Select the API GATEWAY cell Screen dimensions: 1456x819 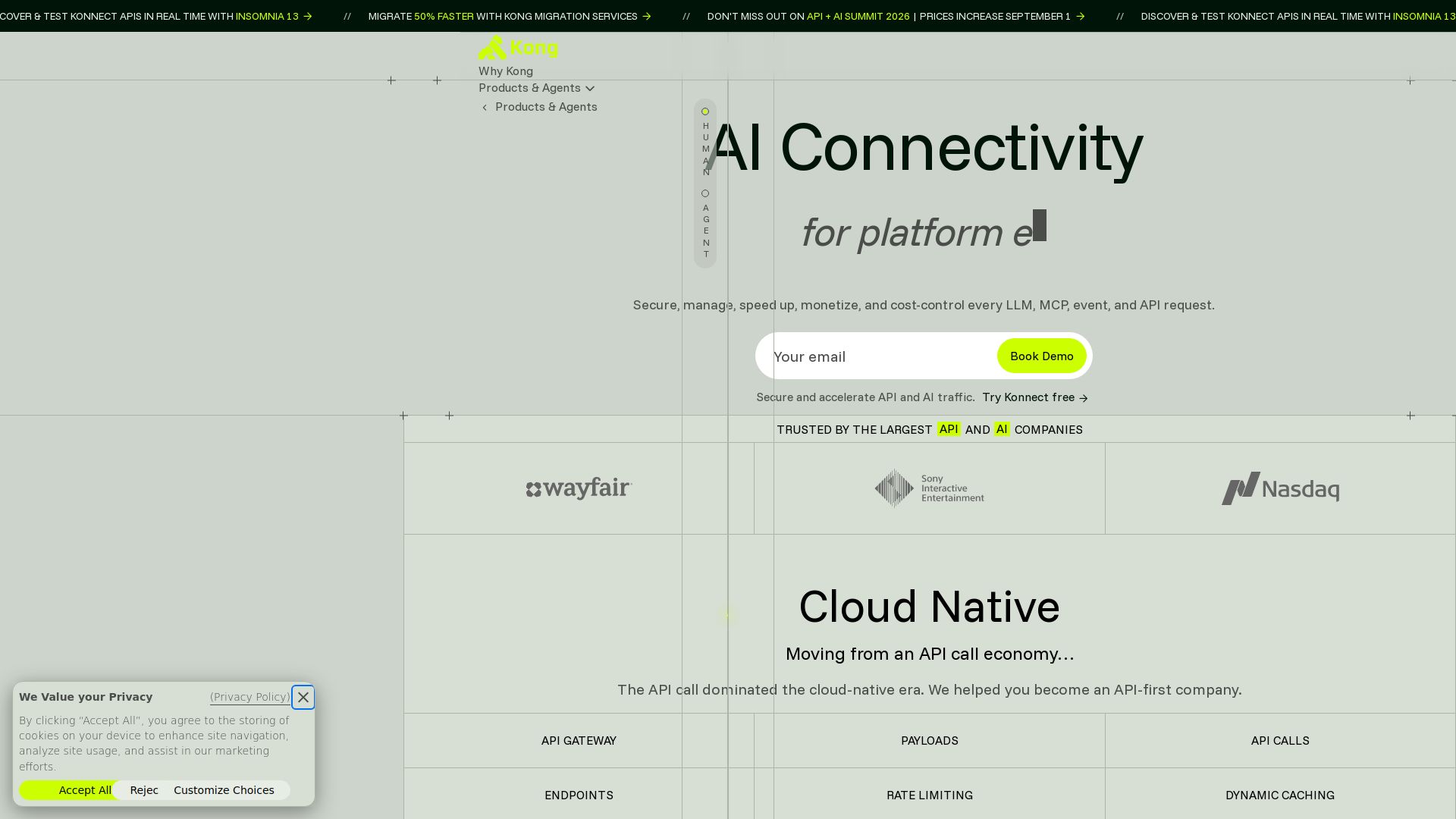tap(579, 741)
